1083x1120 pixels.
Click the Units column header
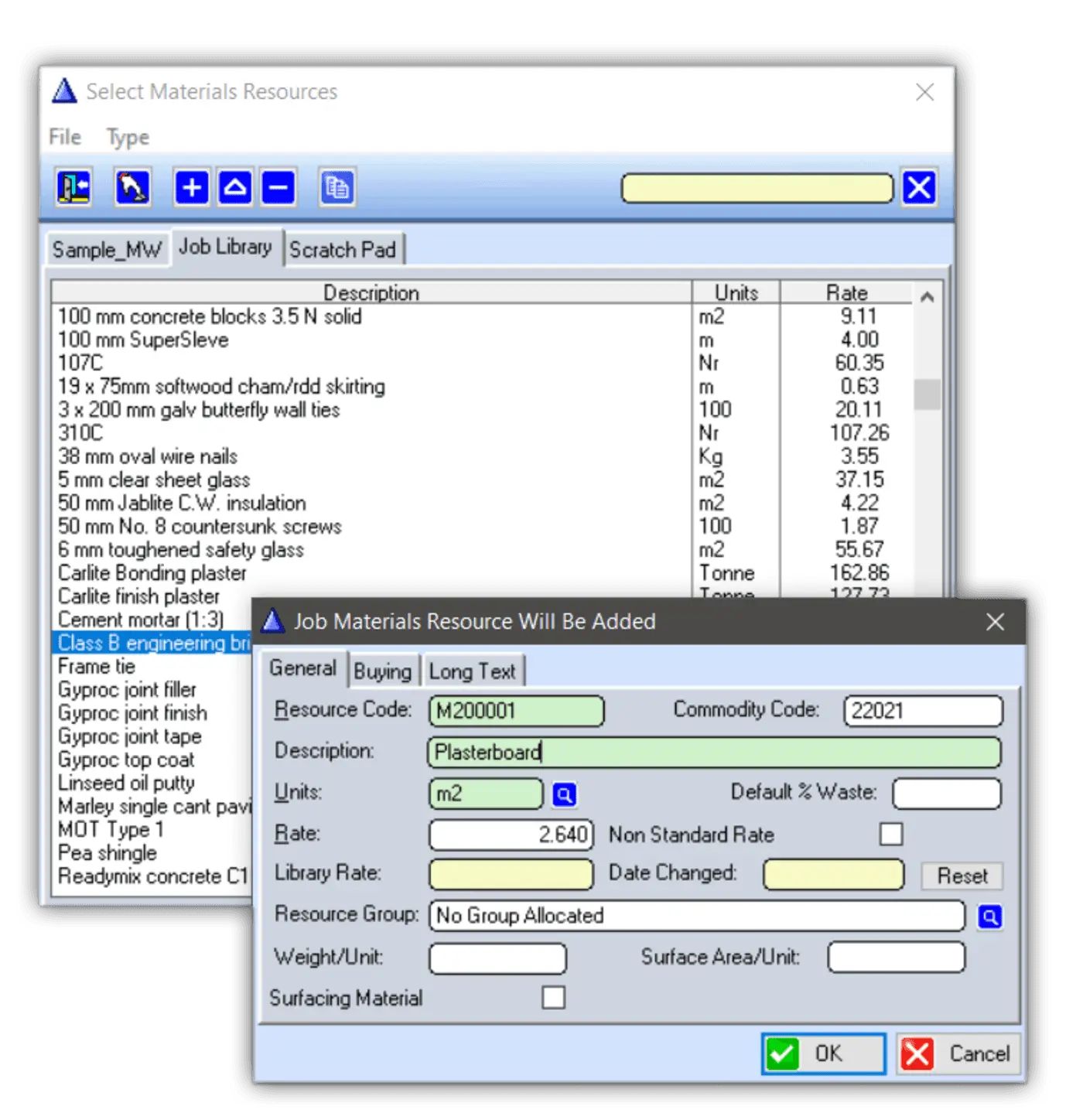coord(736,292)
